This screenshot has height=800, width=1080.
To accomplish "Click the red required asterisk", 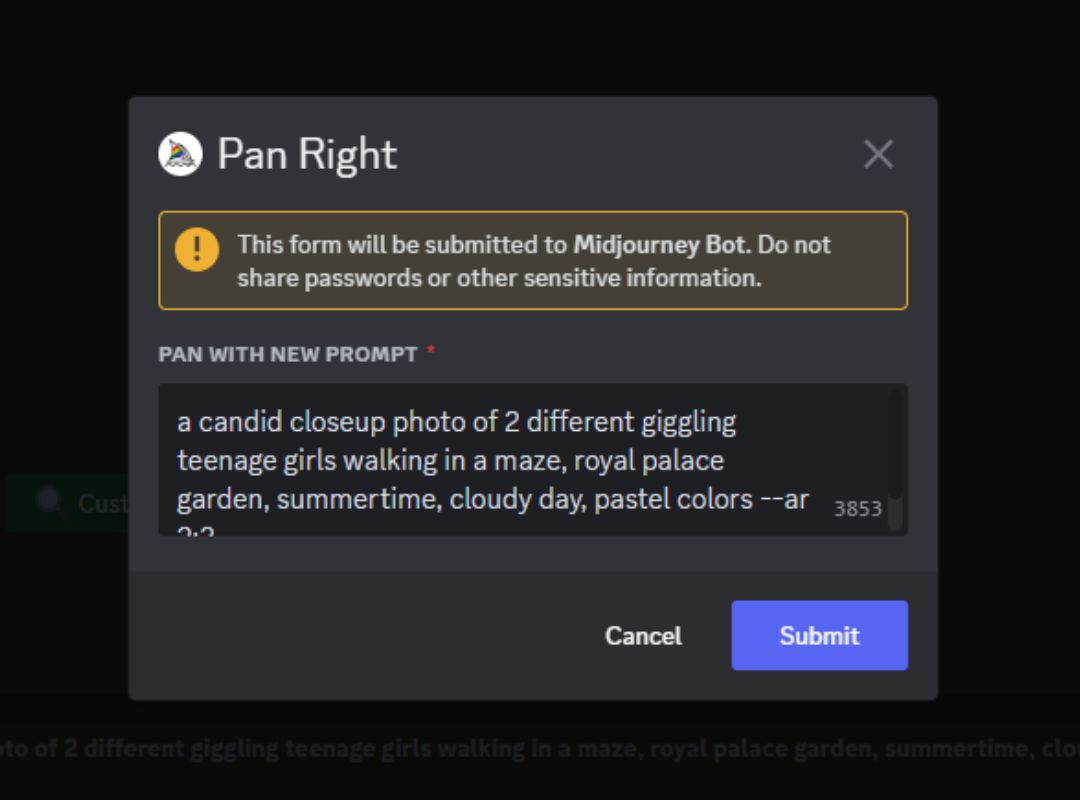I will 431,352.
